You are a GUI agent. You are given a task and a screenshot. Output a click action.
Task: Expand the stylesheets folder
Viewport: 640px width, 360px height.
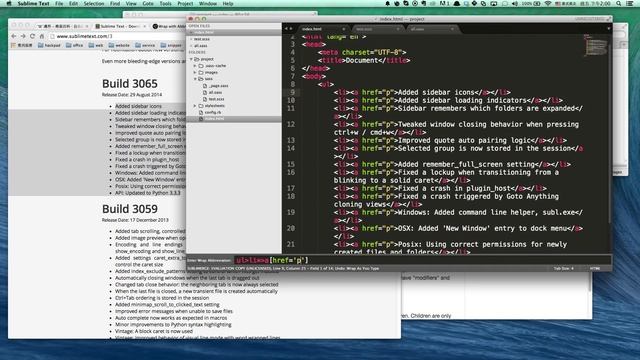(x=195, y=106)
